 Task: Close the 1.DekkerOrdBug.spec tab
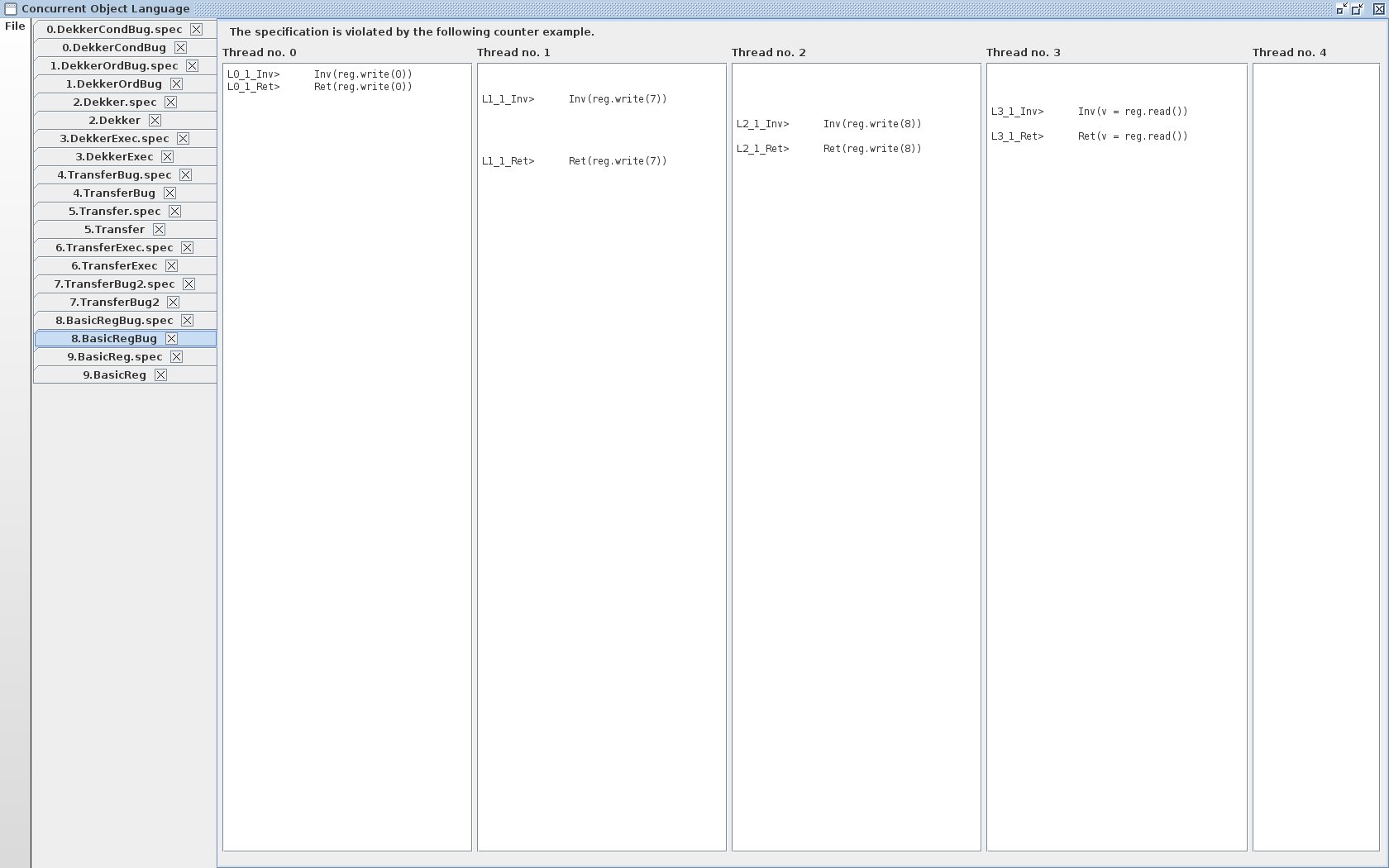point(192,65)
